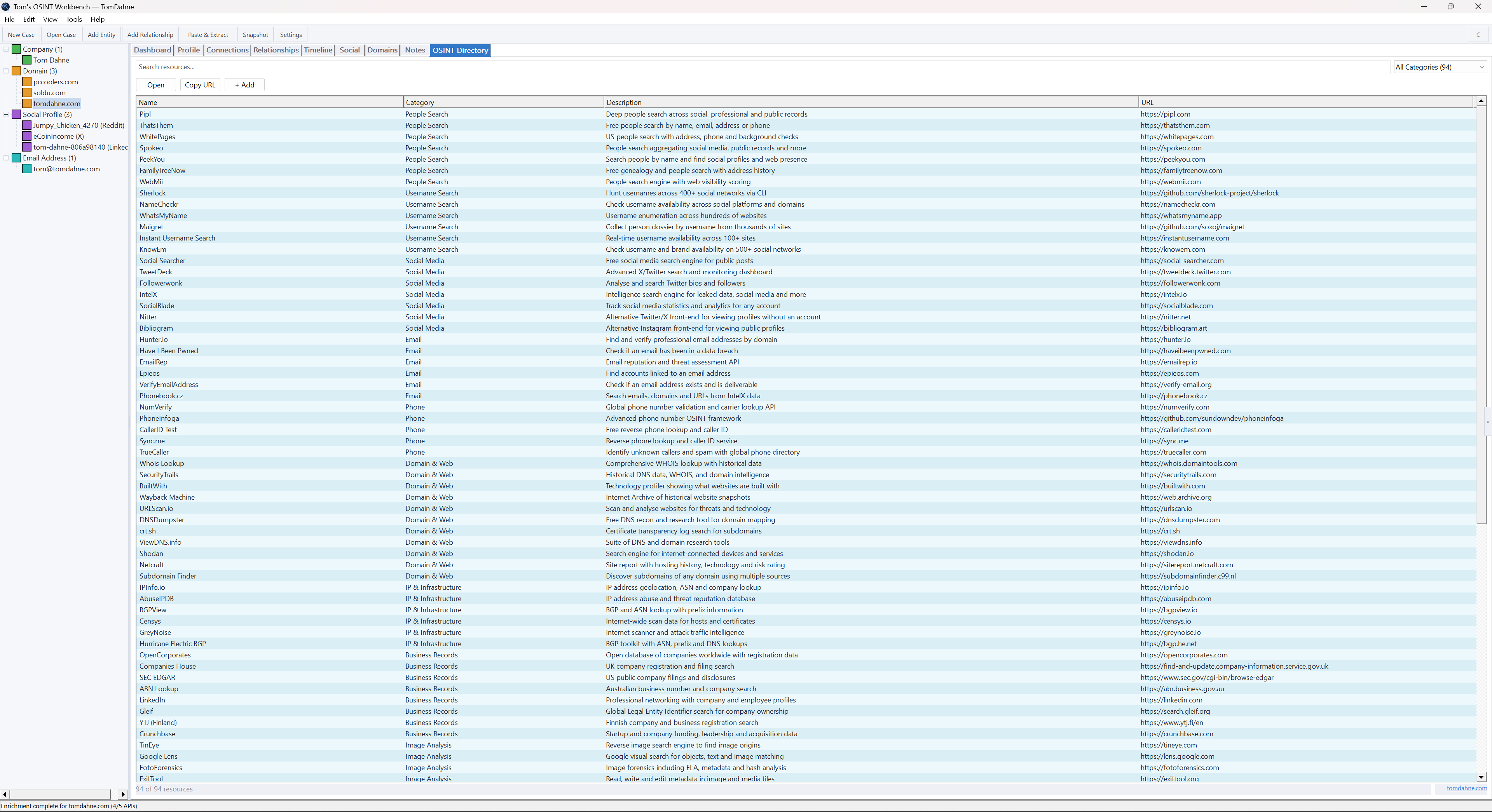Click the teal Email Address category icon

[x=16, y=158]
